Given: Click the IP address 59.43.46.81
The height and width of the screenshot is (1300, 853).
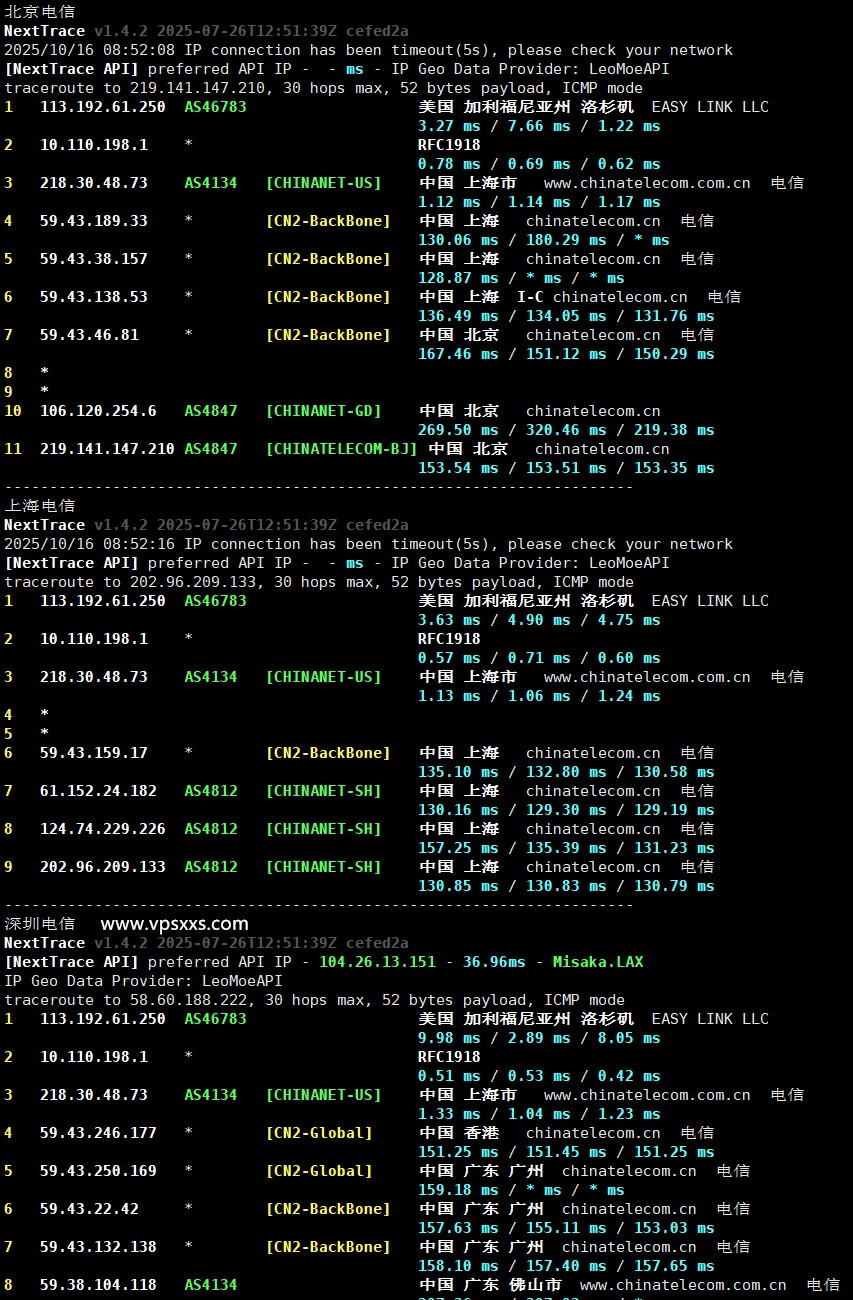Looking at the screenshot, I should click(89, 335).
